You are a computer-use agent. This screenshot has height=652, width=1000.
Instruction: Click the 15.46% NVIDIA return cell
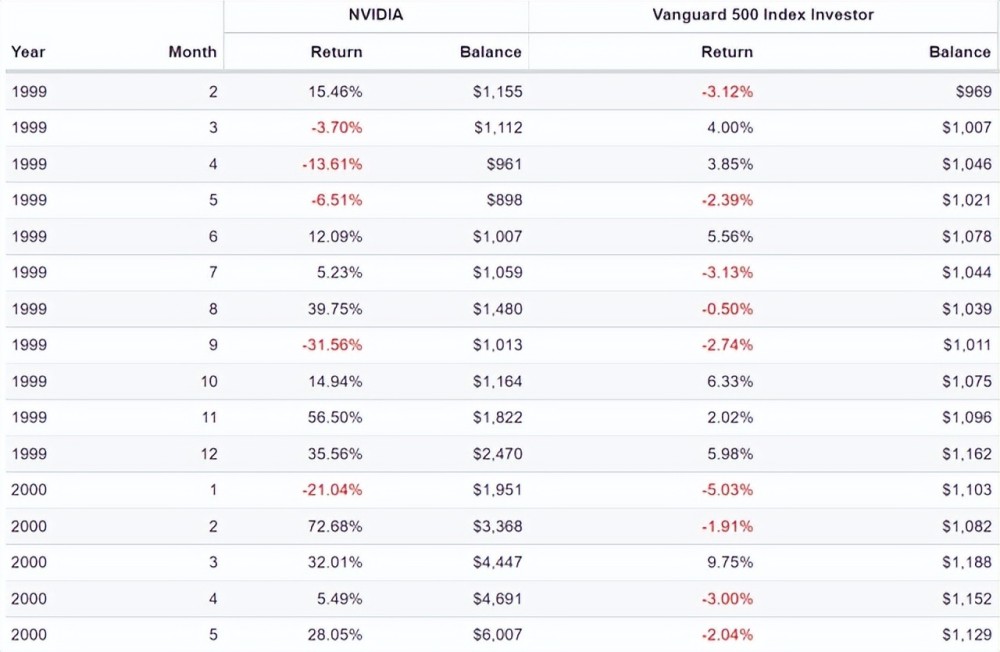[336, 92]
